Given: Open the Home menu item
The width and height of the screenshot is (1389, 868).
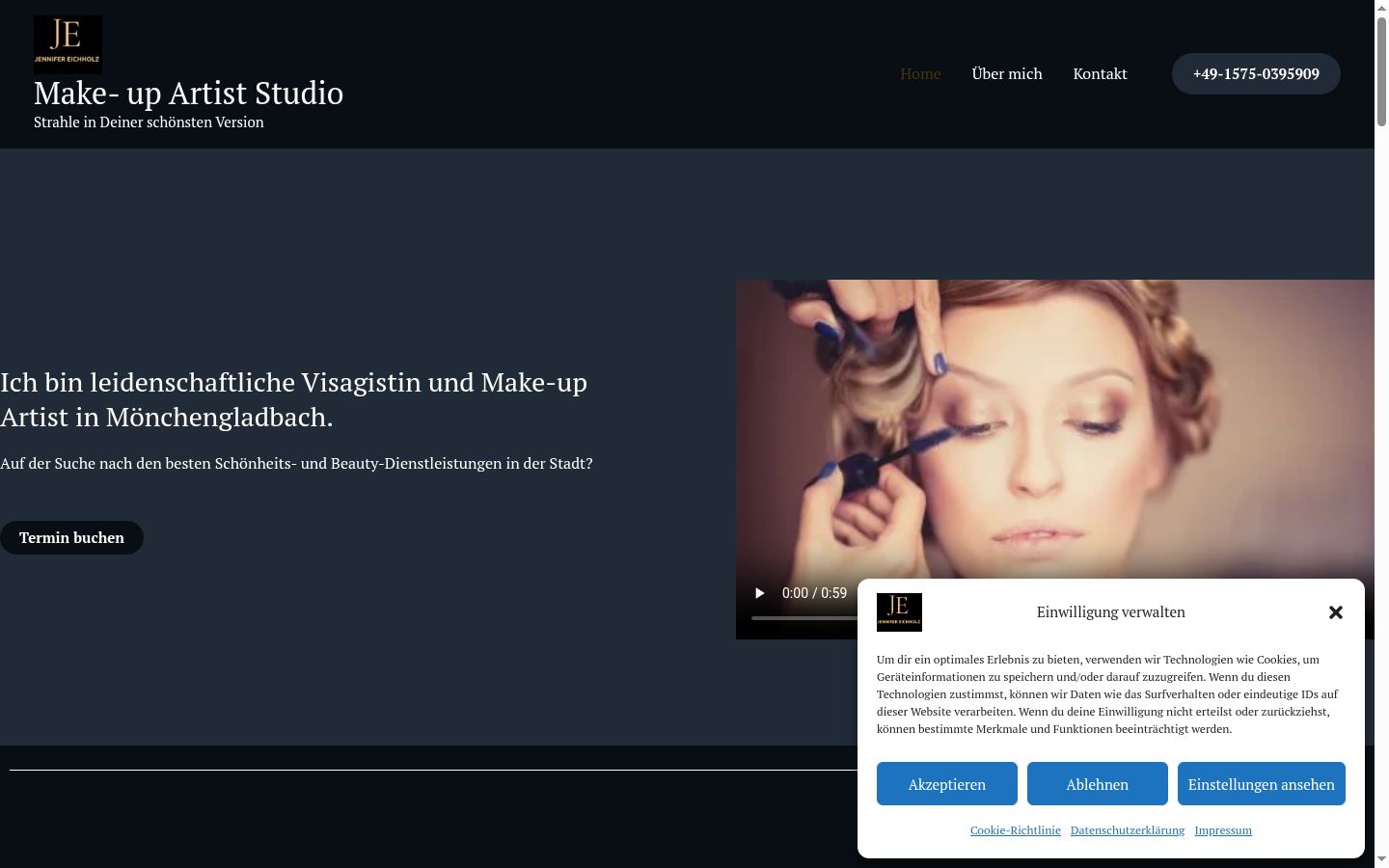Looking at the screenshot, I should point(920,73).
